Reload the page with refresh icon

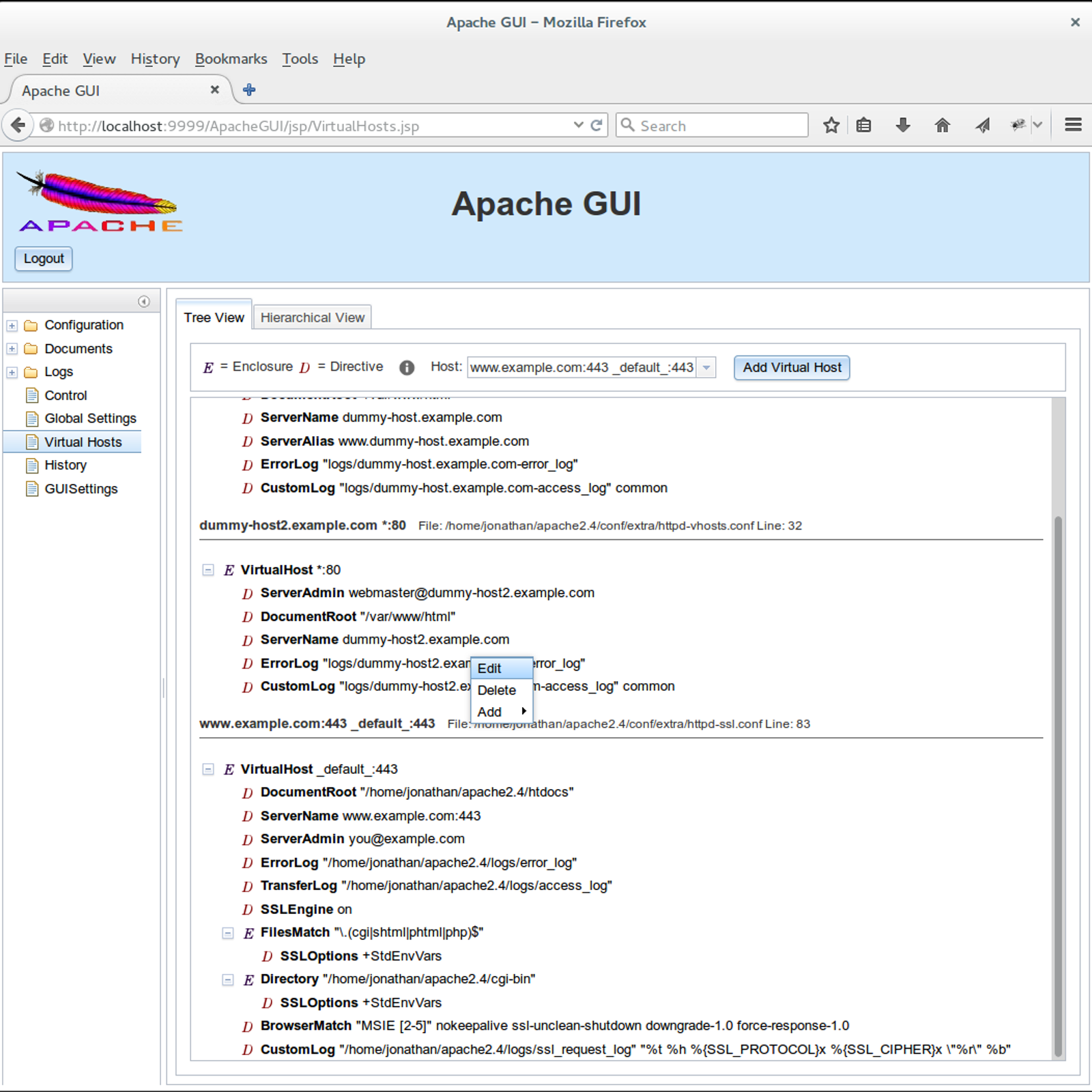pyautogui.click(x=596, y=126)
